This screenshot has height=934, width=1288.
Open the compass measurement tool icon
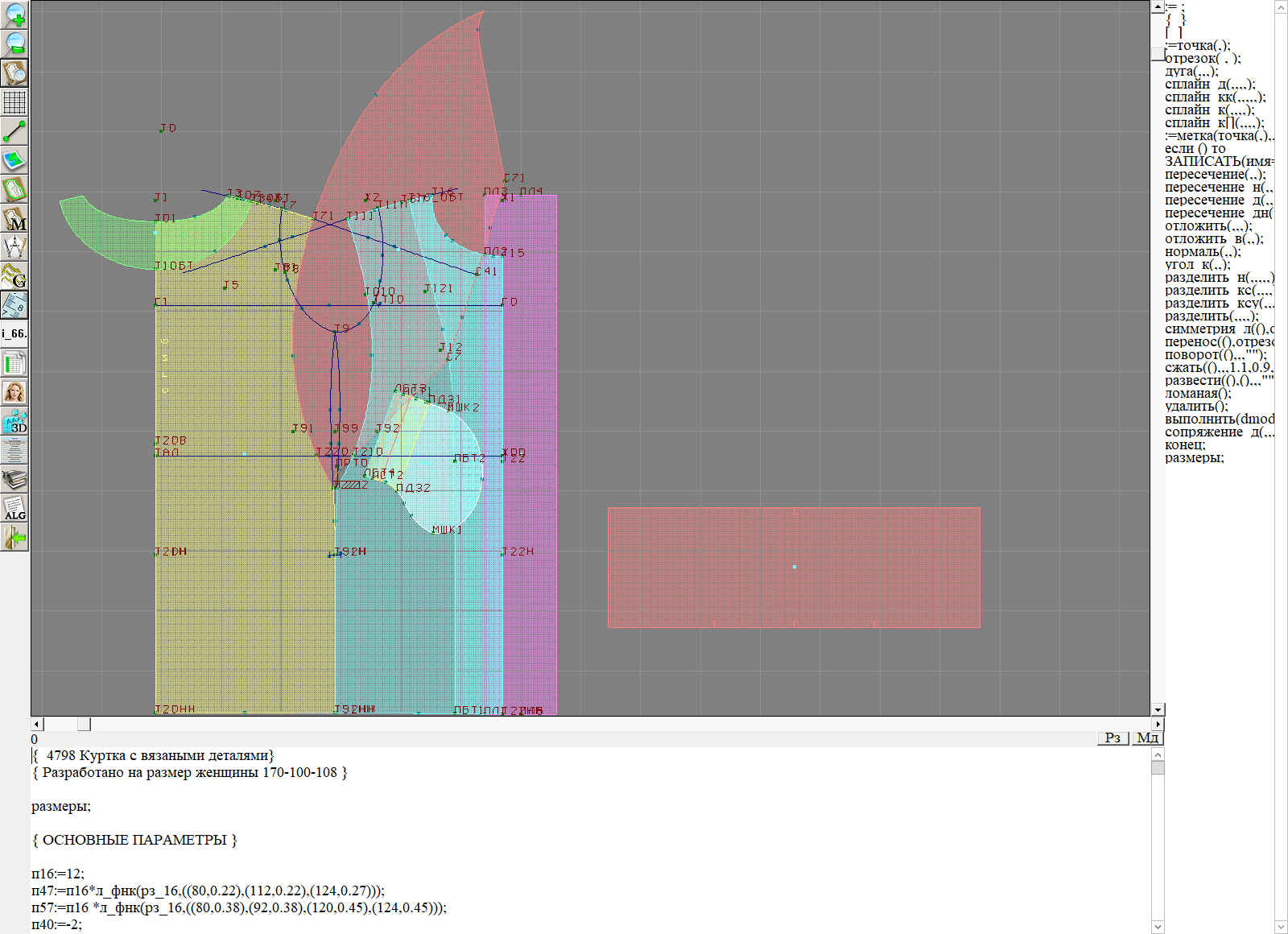tap(14, 247)
